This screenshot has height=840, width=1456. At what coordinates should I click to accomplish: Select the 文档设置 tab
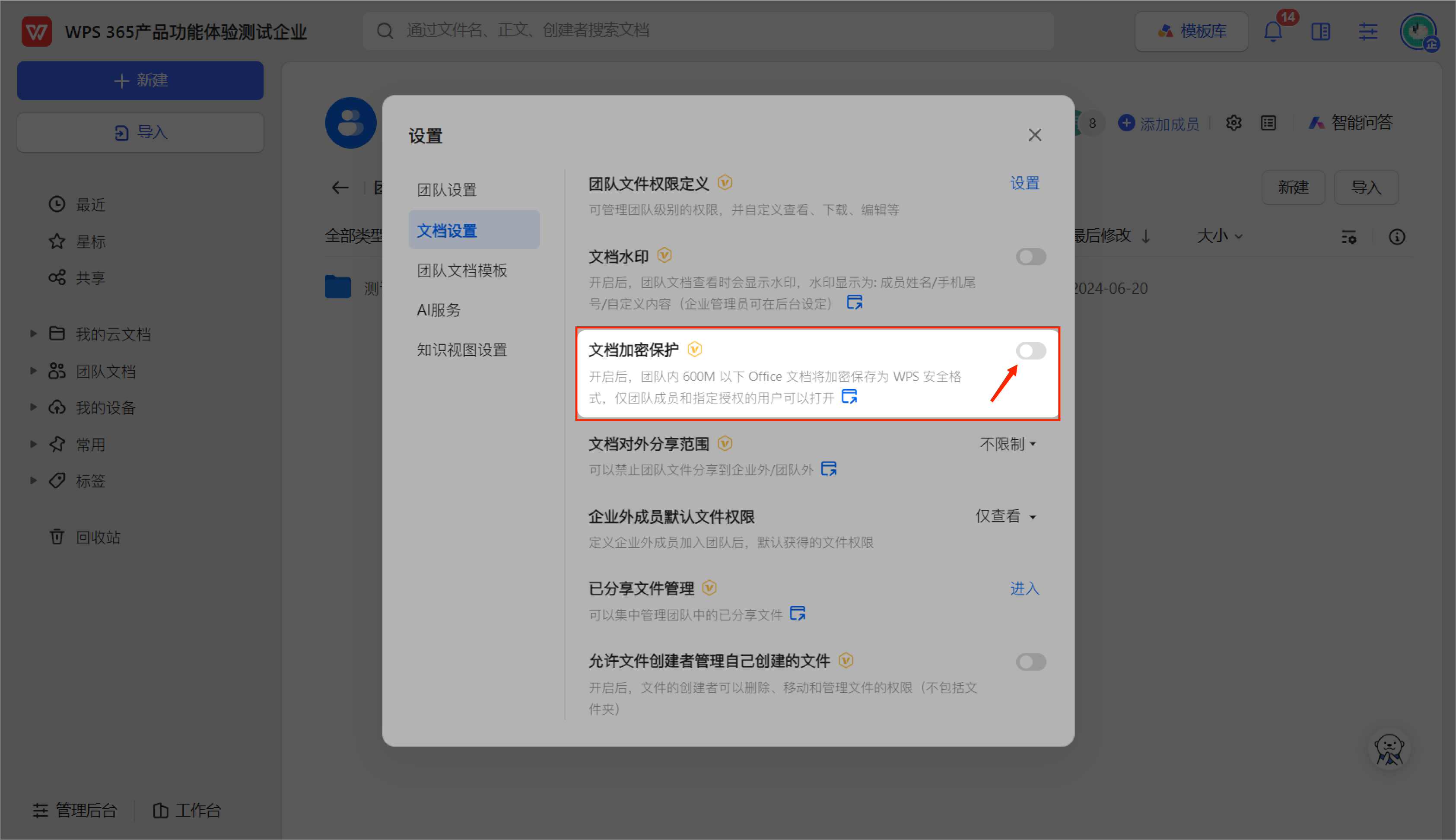[x=474, y=230]
